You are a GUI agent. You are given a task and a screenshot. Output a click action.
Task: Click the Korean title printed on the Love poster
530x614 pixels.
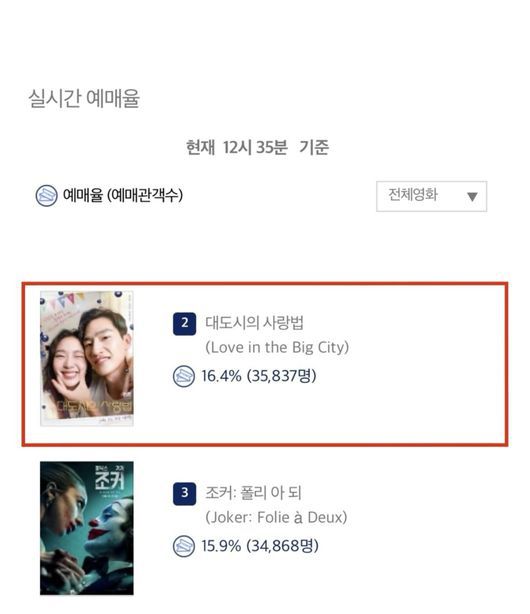[94, 407]
